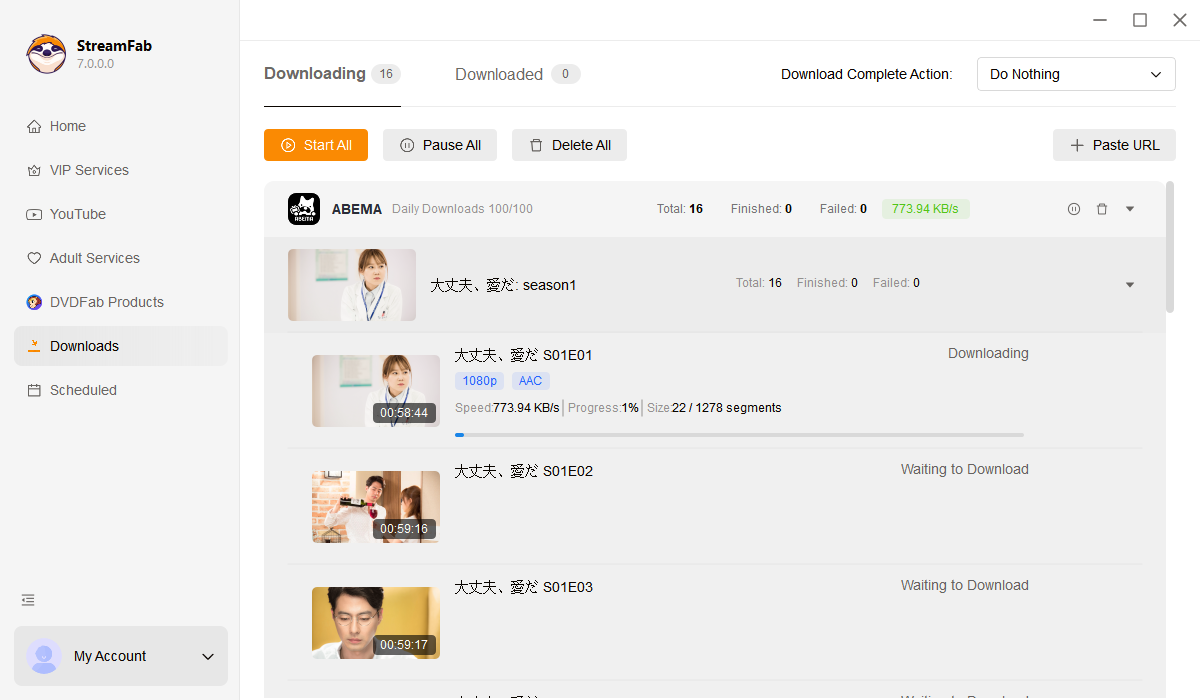Click the S01E01 download progress bar
1200x700 pixels.
click(x=739, y=435)
